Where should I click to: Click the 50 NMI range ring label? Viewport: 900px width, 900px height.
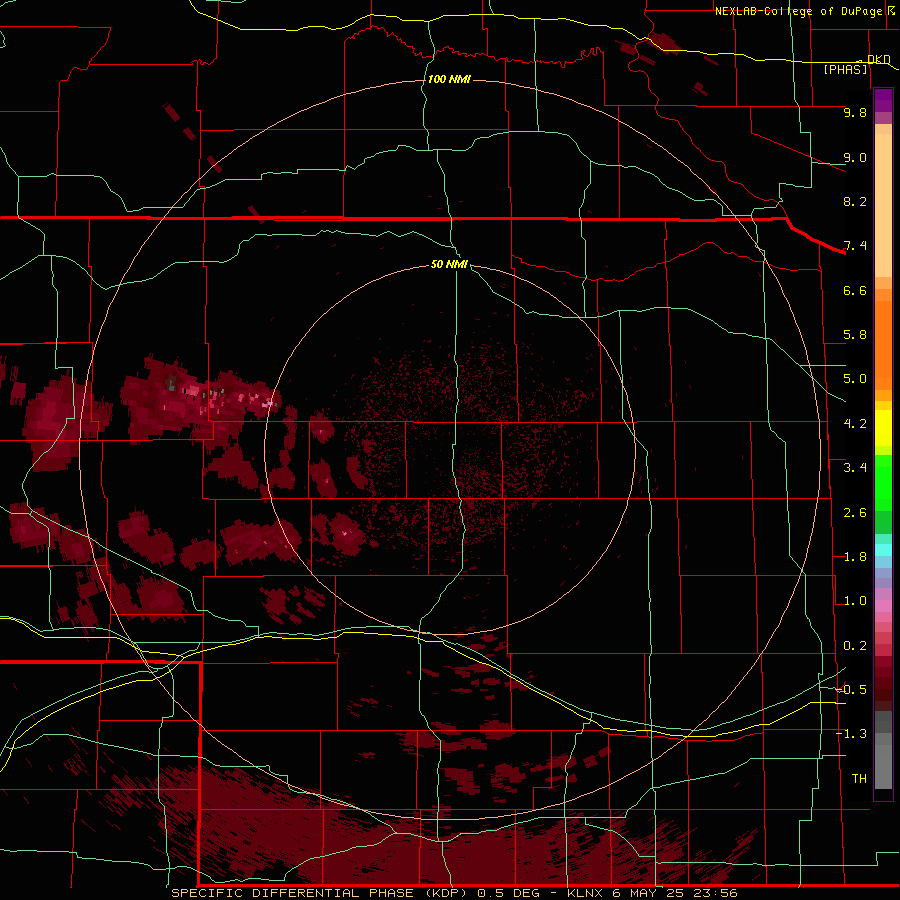[449, 264]
